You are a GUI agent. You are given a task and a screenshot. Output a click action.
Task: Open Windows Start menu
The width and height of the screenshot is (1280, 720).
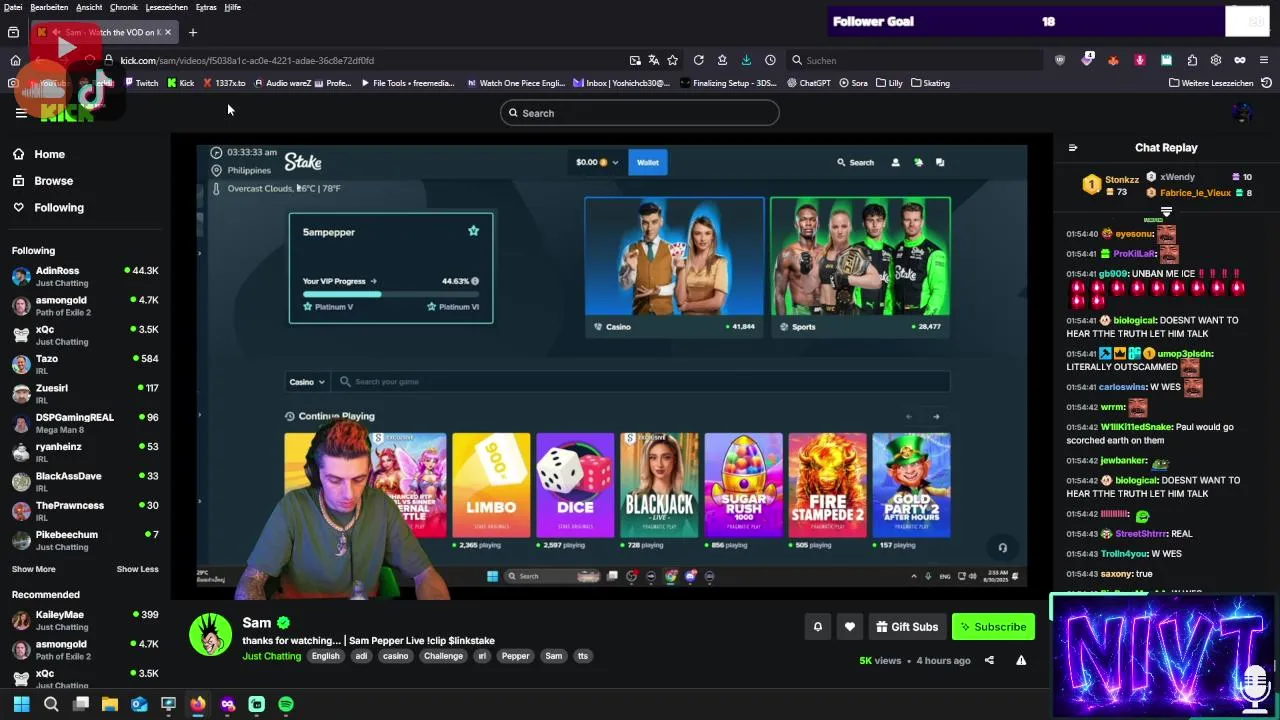(x=21, y=704)
